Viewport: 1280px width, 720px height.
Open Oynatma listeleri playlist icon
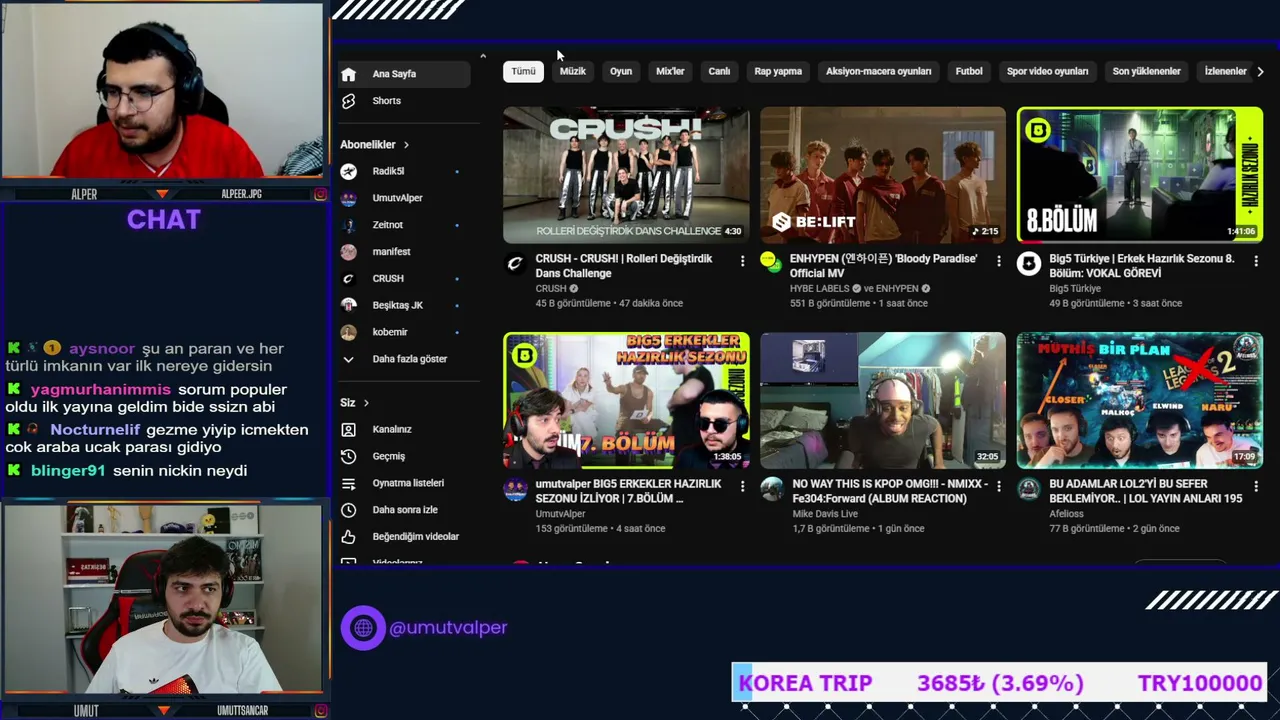pos(348,483)
